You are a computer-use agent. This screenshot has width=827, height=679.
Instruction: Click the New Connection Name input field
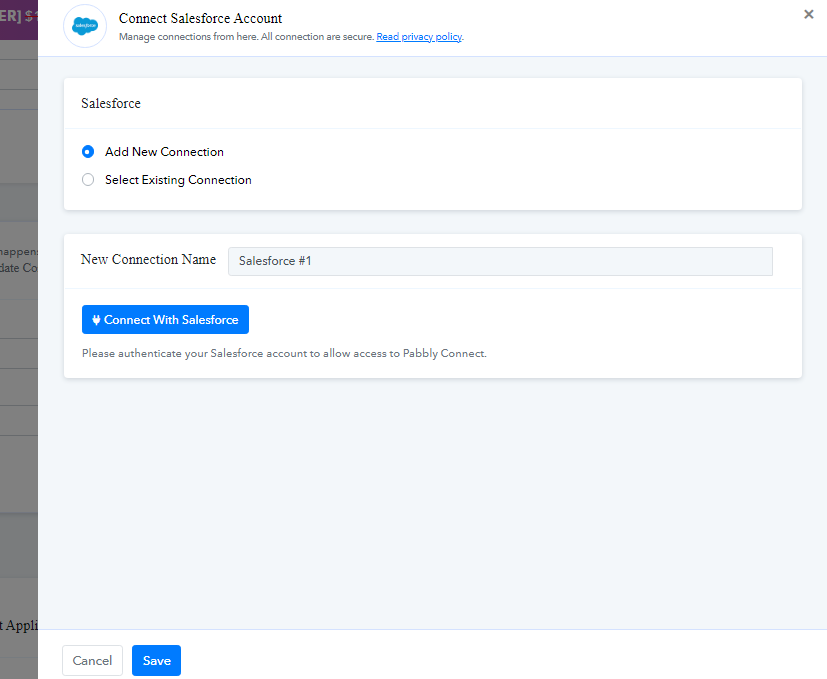(x=500, y=261)
